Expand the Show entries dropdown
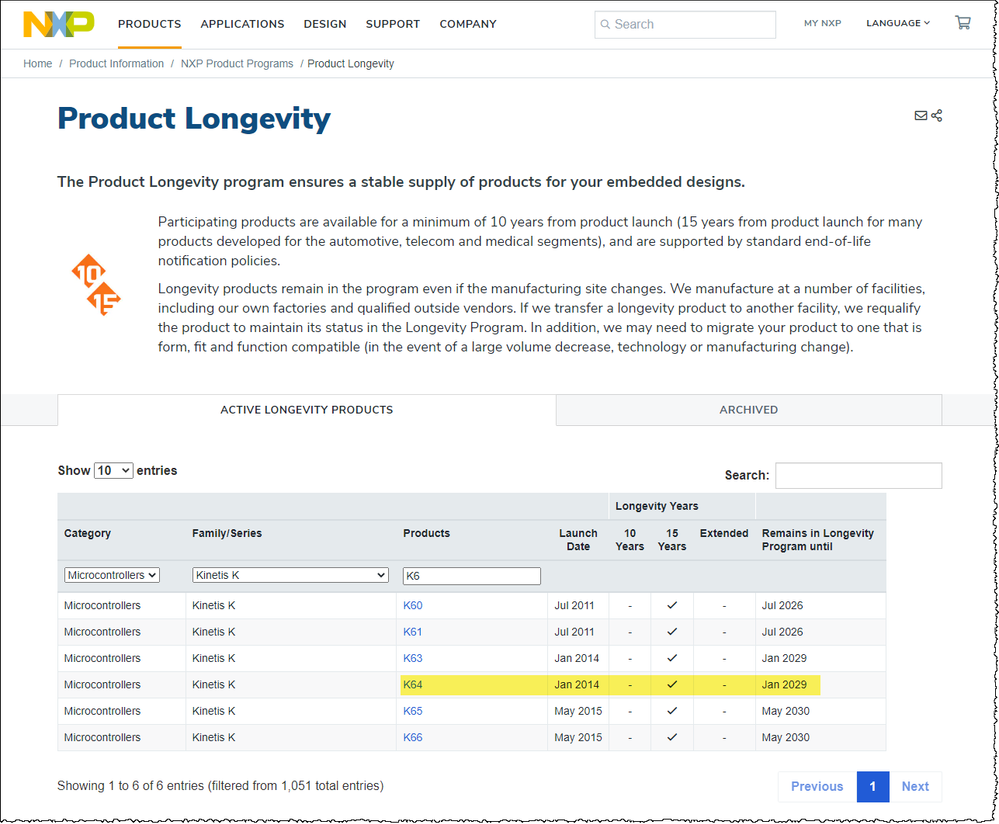This screenshot has height=824, width=999. (113, 470)
